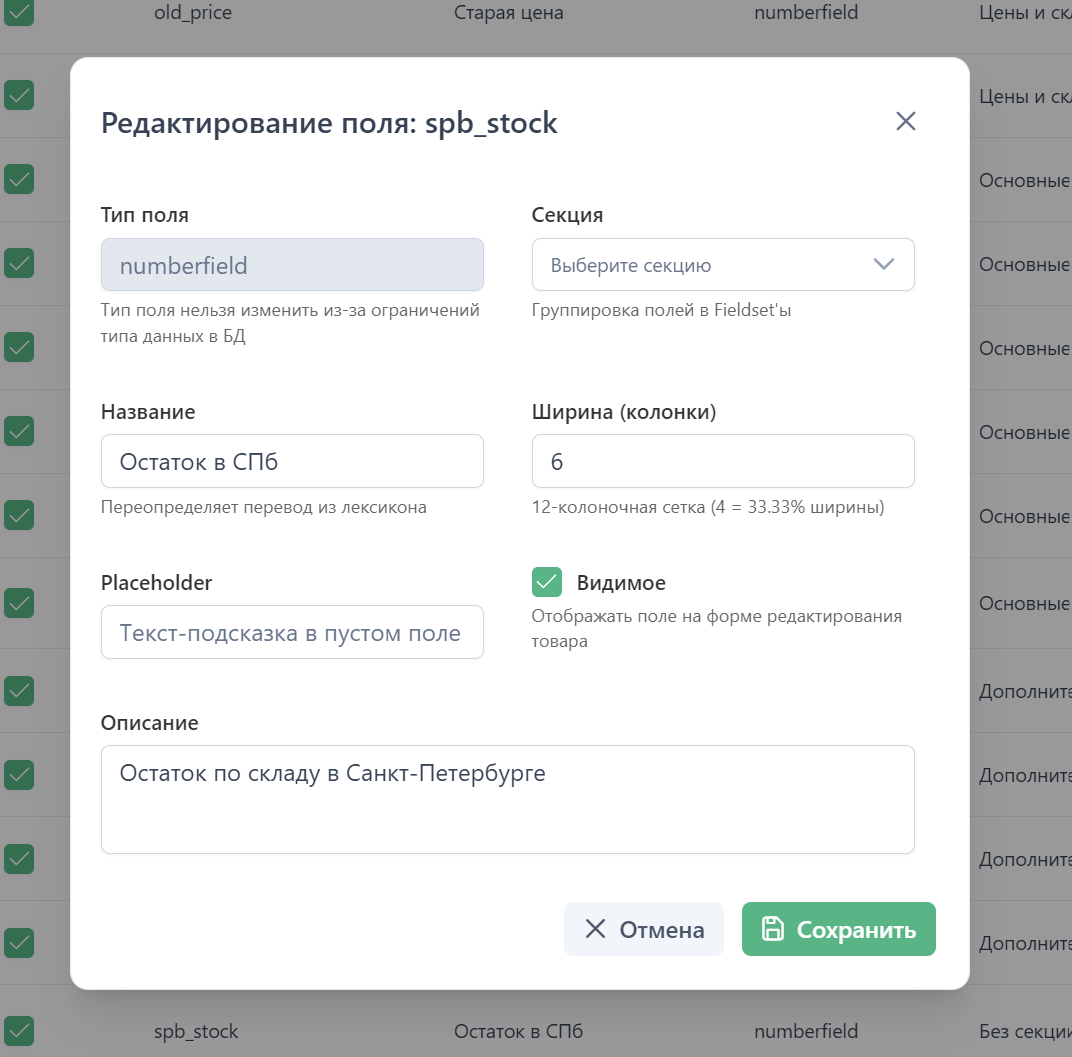The height and width of the screenshot is (1057, 1072).
Task: Focus the Название field with 'Остаток в СПб'
Action: 292,461
